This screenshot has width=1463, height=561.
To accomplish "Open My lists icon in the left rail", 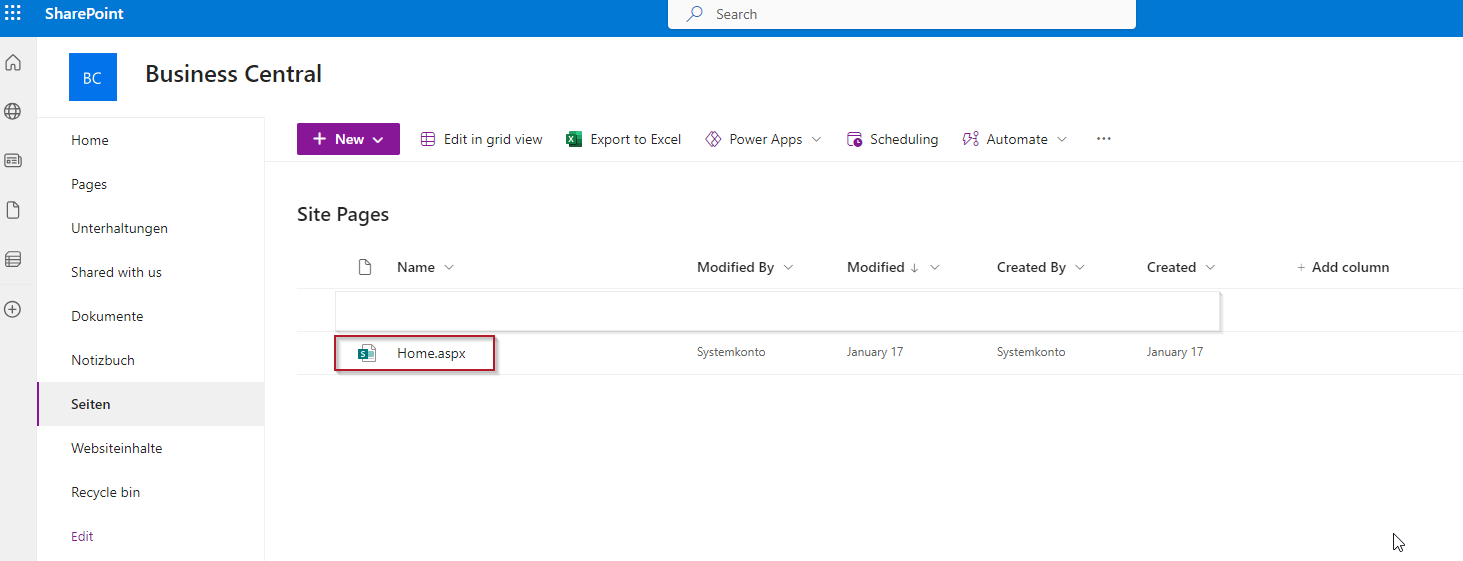I will pos(13,259).
